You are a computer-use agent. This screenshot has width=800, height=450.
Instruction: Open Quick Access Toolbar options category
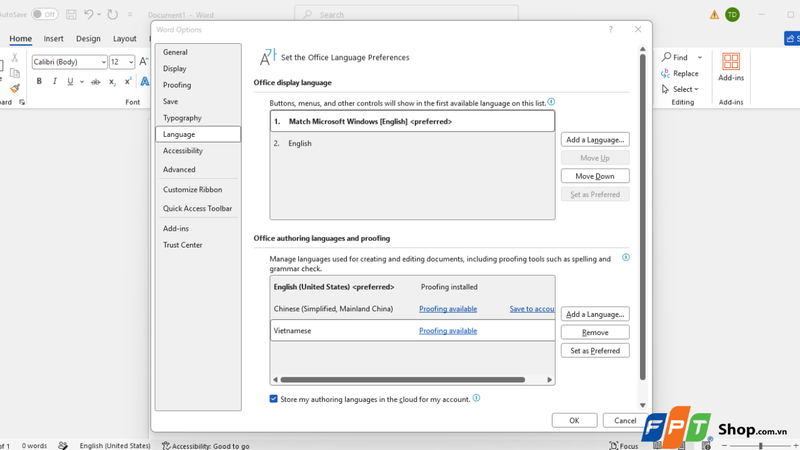(x=198, y=208)
